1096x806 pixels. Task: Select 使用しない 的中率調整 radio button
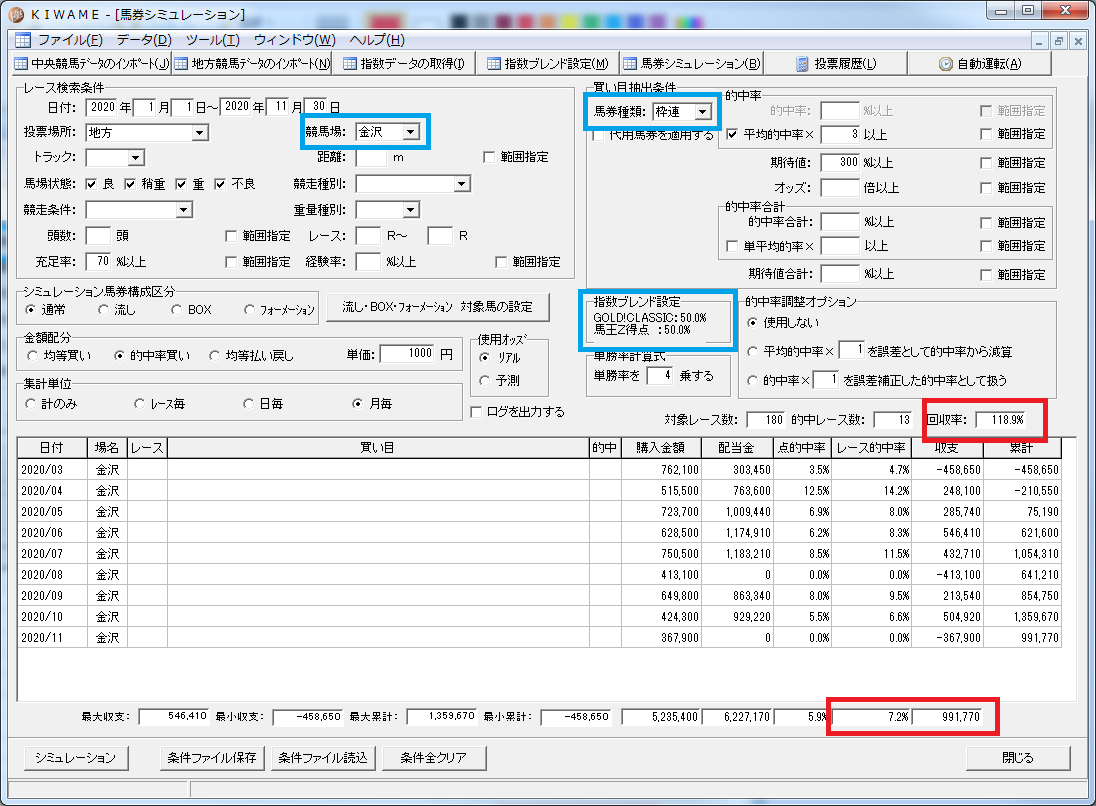tap(752, 322)
